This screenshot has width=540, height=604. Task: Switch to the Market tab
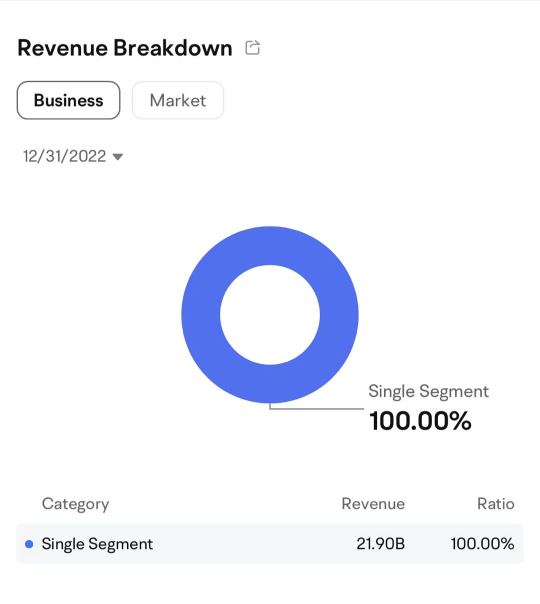click(x=178, y=100)
